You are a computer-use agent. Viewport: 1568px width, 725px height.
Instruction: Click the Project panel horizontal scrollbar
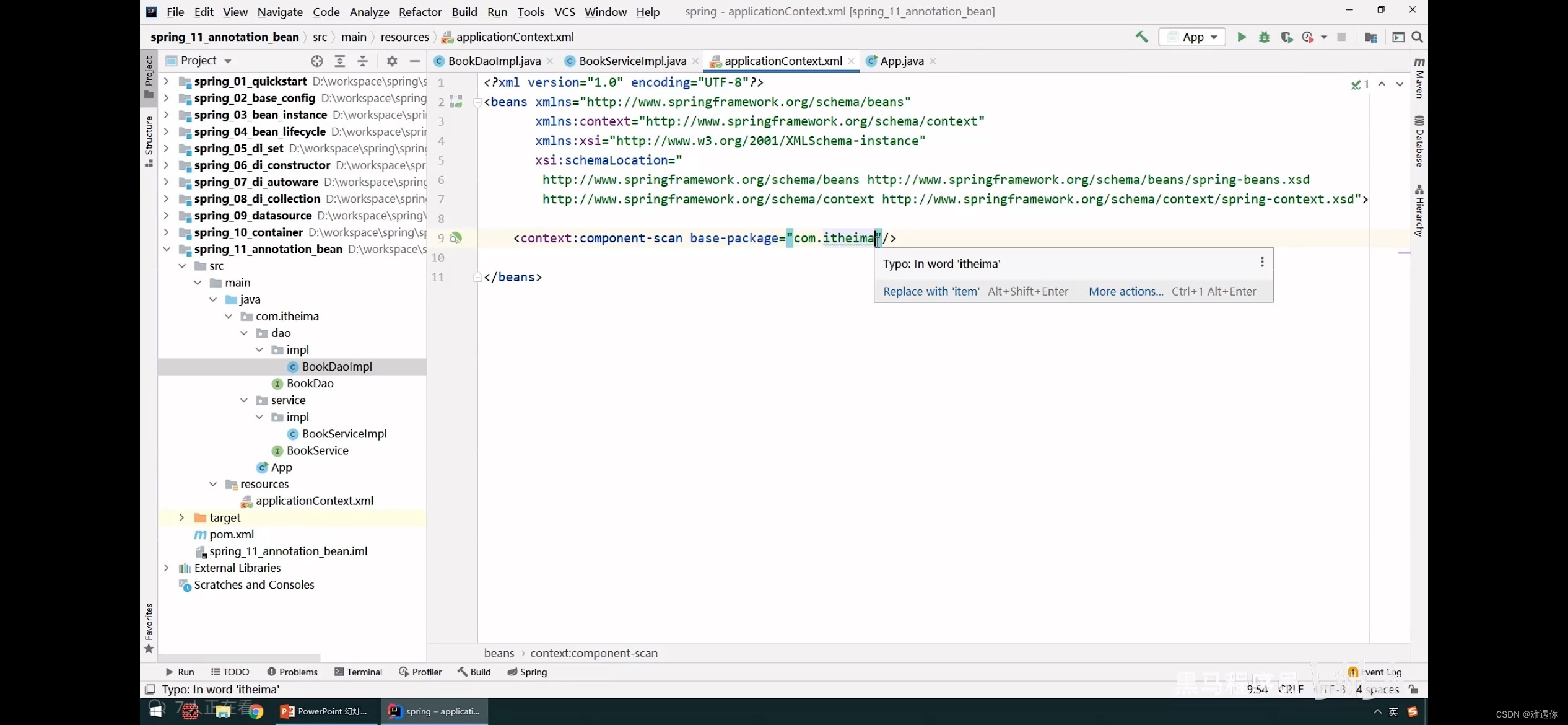(239, 657)
